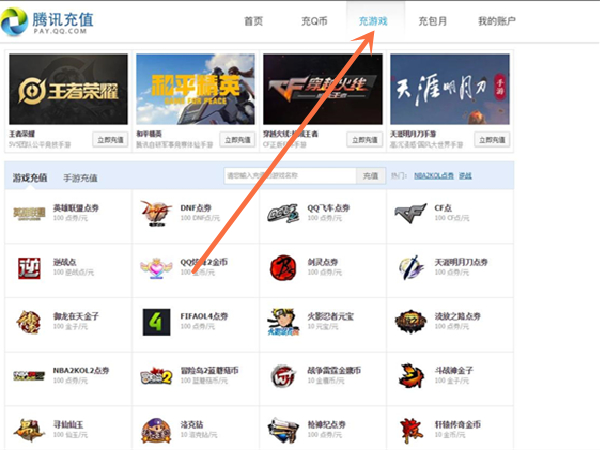Click 立即充值 under 天涯明月刀手游

coord(492,140)
